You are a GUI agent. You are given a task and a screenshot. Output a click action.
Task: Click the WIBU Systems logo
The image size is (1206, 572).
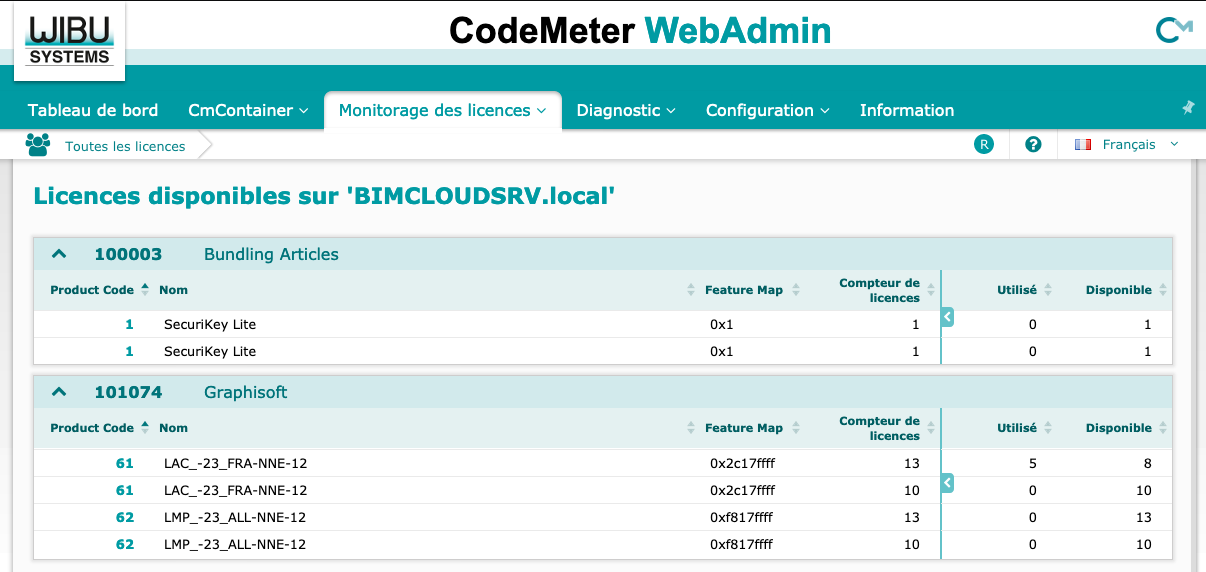(x=69, y=41)
